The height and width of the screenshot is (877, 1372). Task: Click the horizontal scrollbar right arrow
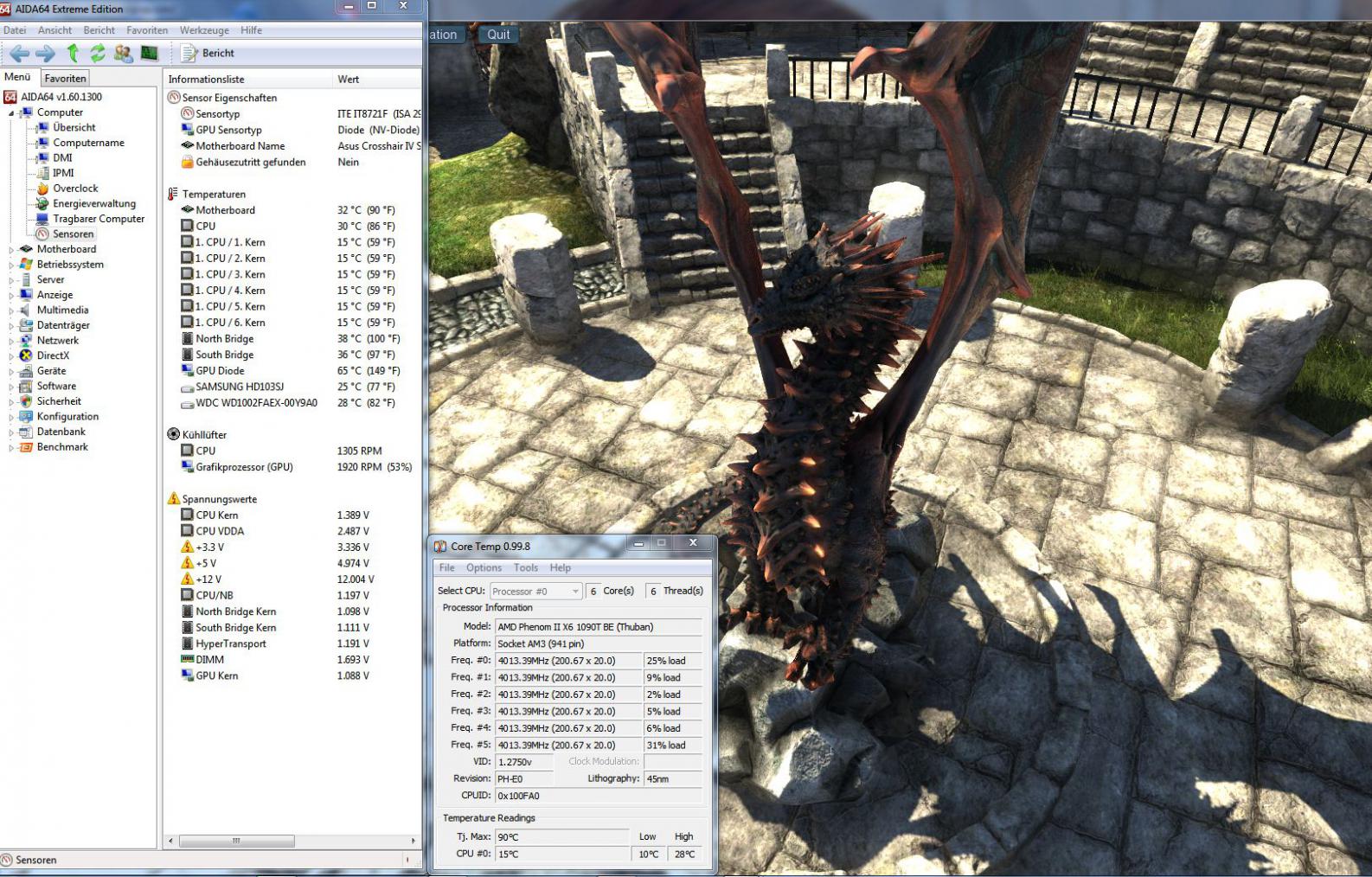[413, 841]
